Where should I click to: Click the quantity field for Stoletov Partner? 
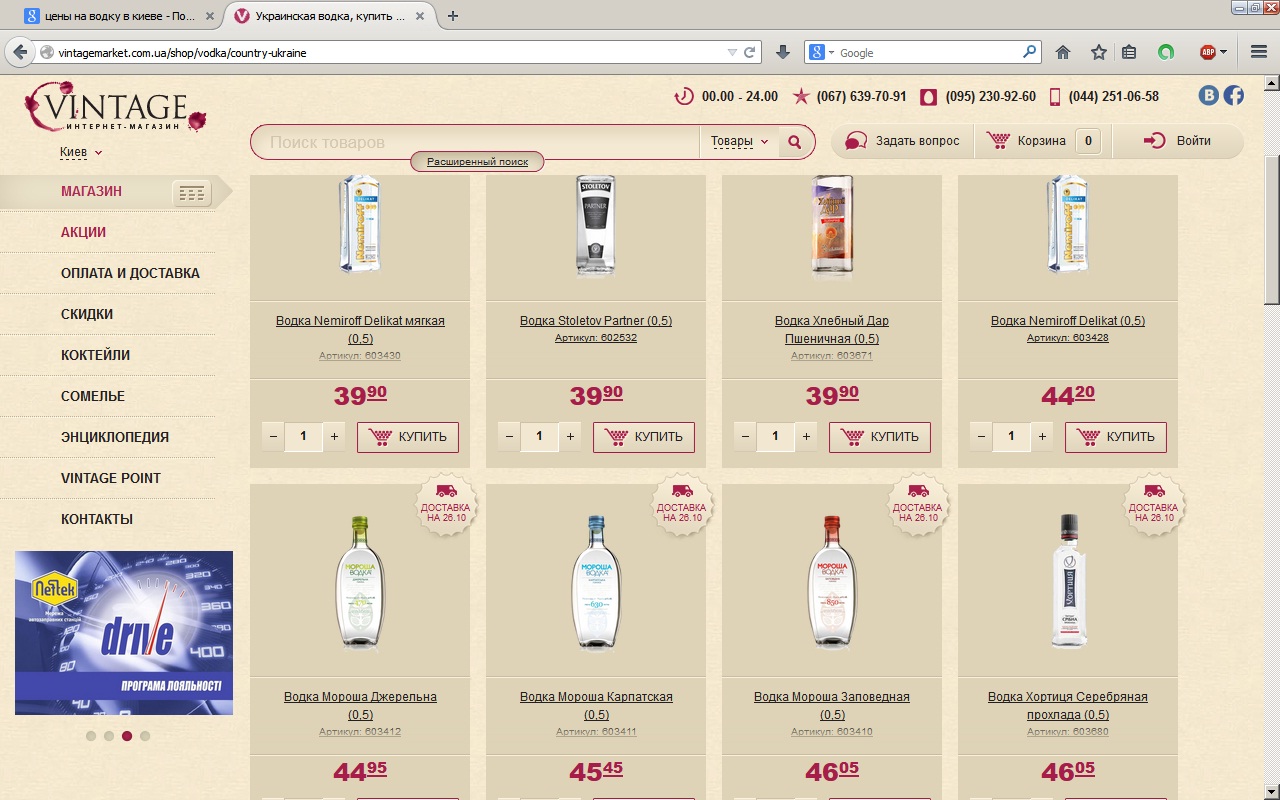tap(540, 436)
